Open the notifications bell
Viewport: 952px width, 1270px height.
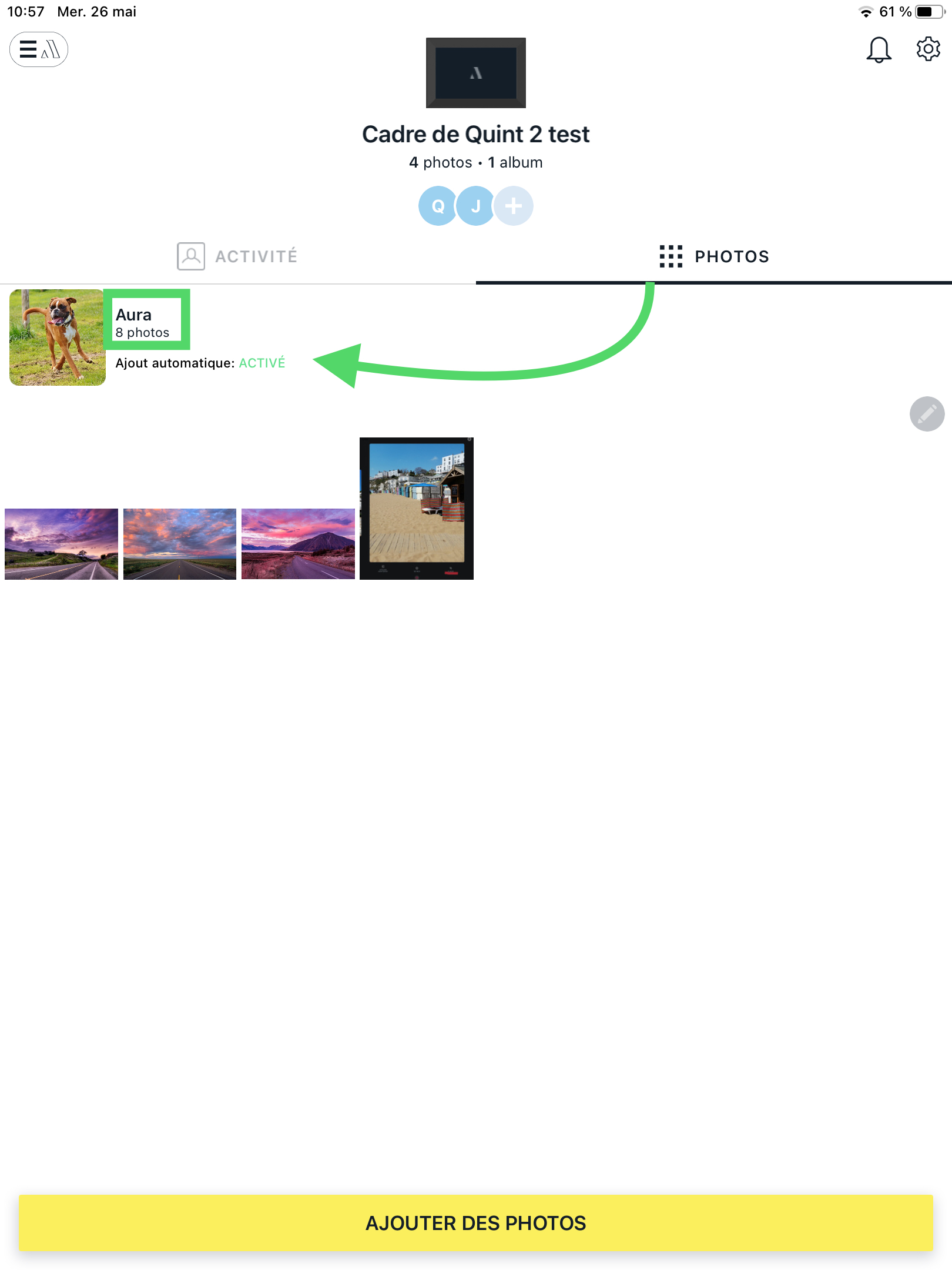pyautogui.click(x=879, y=49)
